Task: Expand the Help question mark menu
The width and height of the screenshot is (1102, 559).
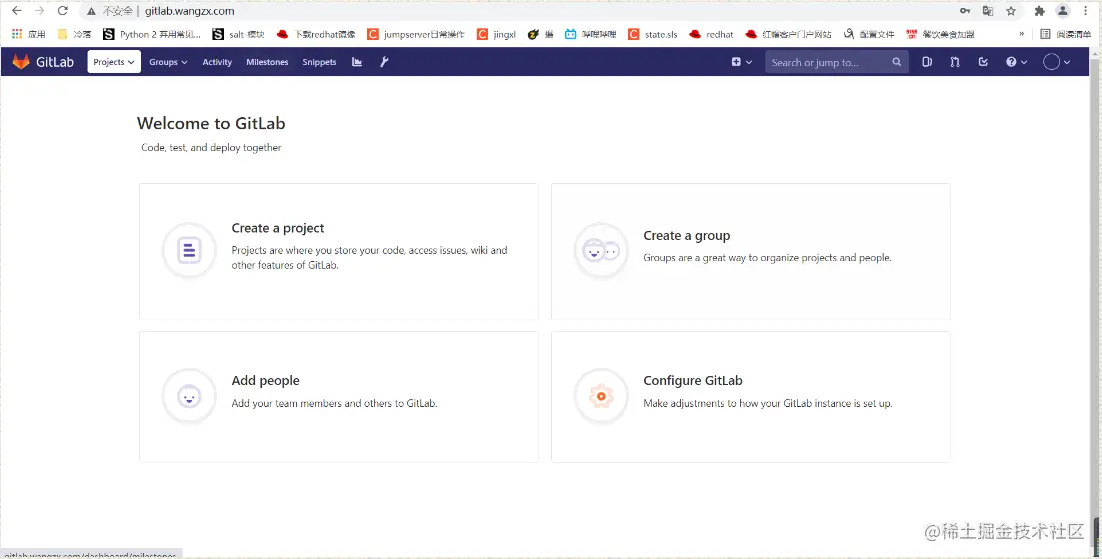Action: click(1016, 62)
